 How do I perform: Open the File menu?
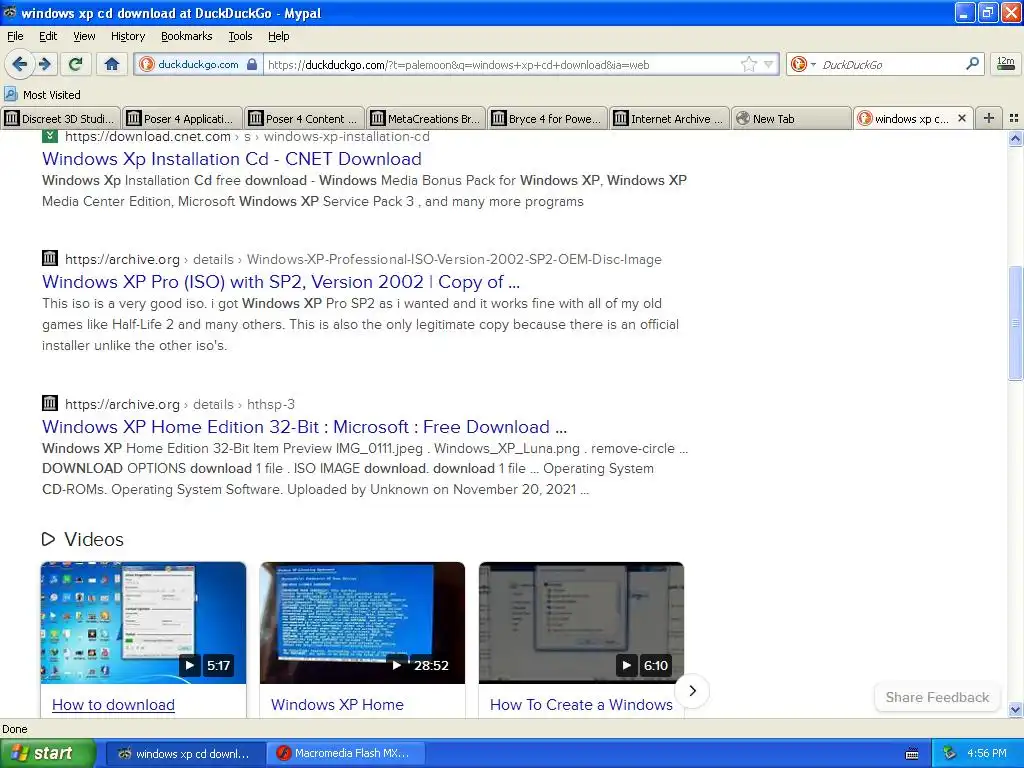pyautogui.click(x=15, y=36)
